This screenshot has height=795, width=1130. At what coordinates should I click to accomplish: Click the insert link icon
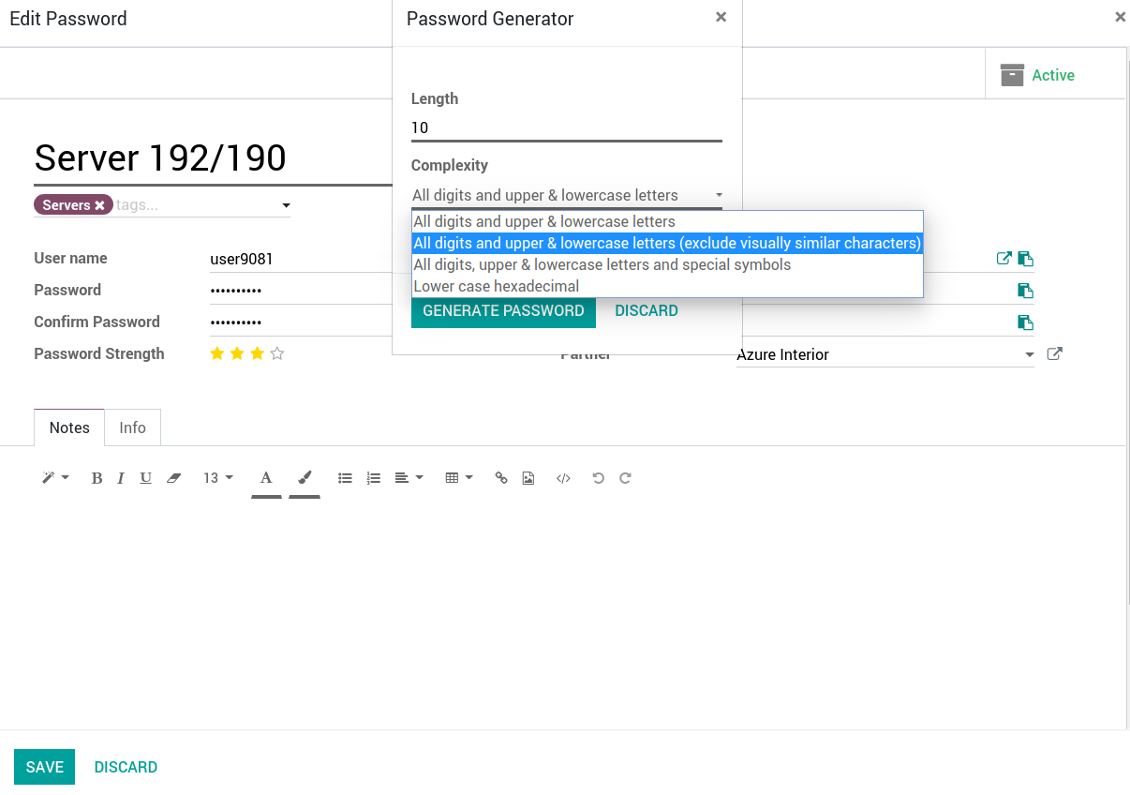[501, 478]
